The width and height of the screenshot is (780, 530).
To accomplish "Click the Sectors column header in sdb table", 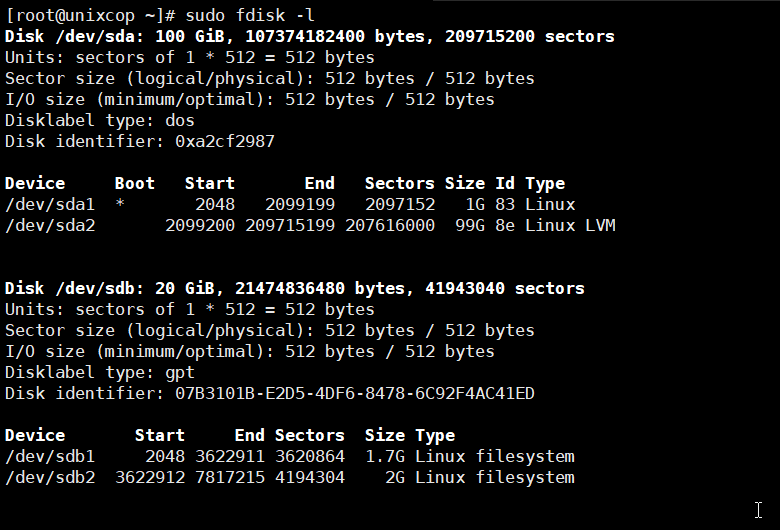I will tap(309, 435).
